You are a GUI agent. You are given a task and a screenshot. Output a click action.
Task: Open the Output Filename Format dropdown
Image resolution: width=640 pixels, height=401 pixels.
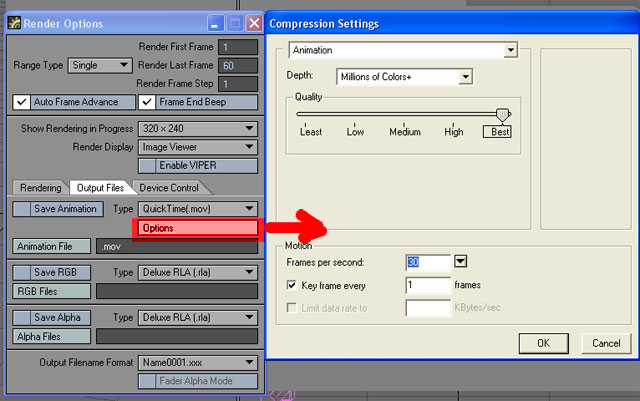[198, 363]
